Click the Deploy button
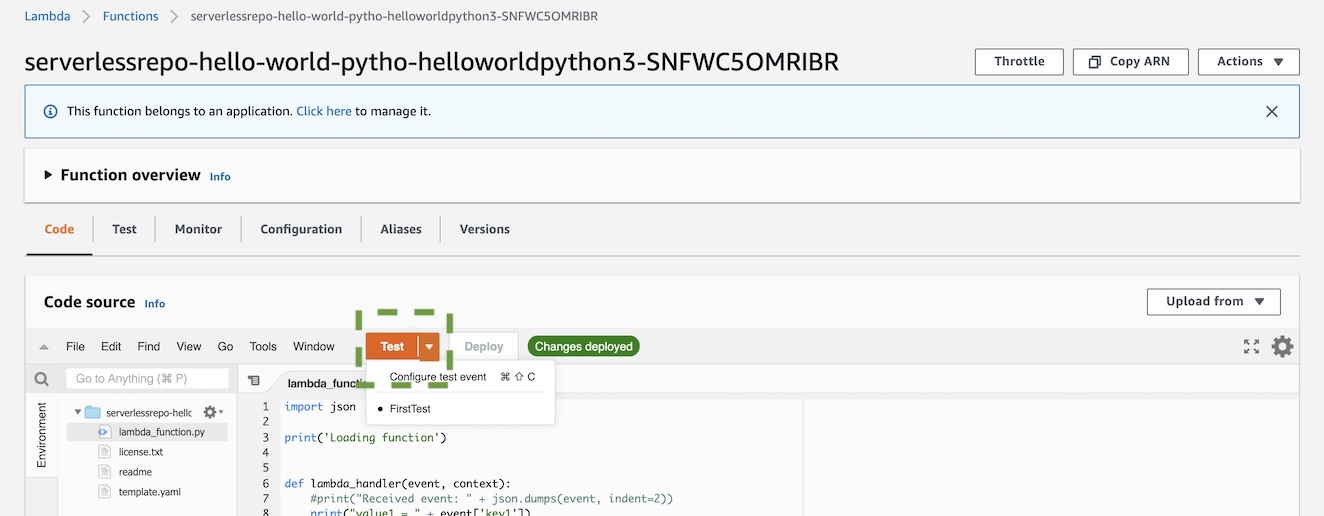Viewport: 1324px width, 516px height. 484,347
